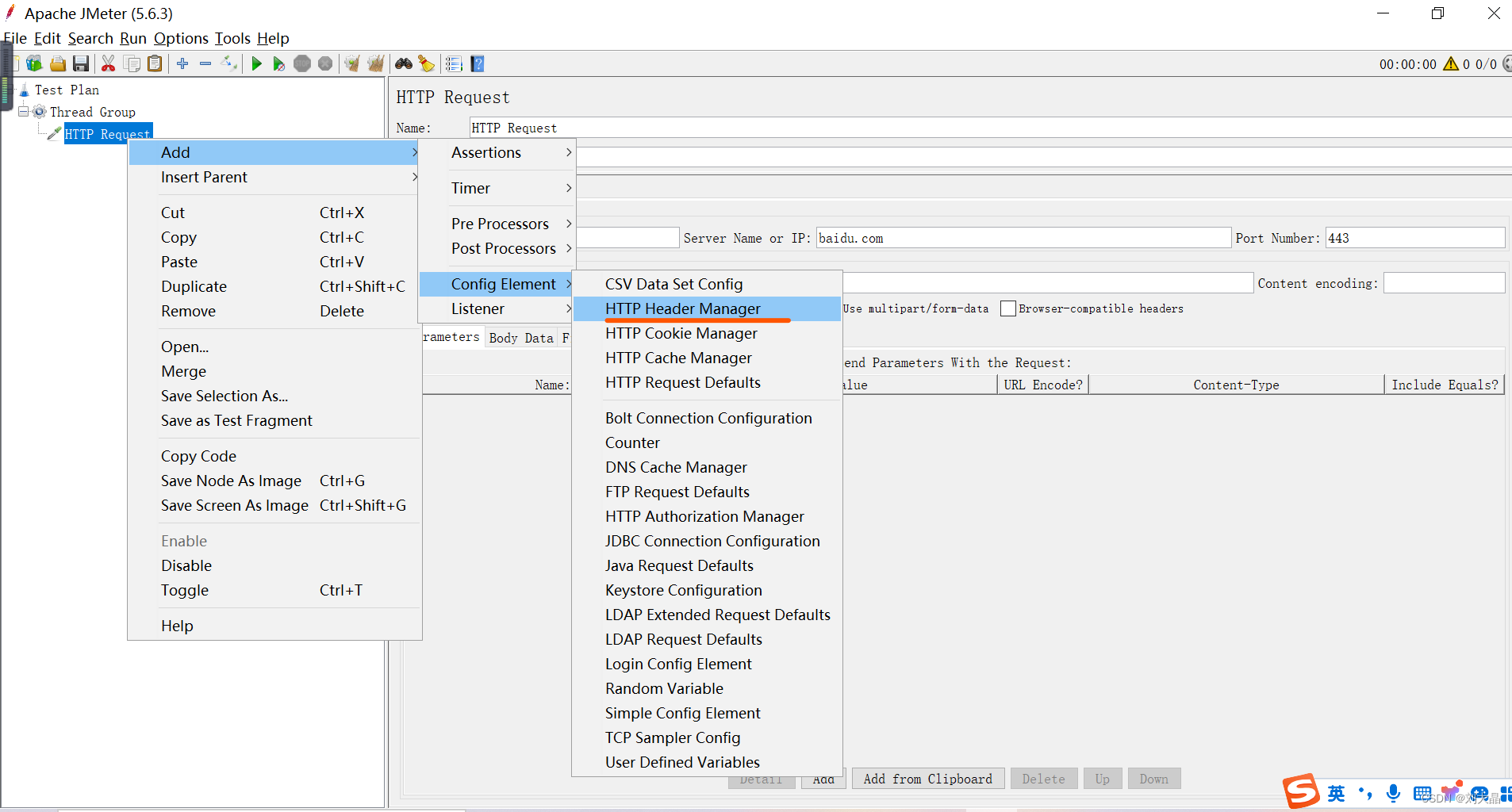Click the Clear results gear-broom icon

pyautogui.click(x=352, y=63)
